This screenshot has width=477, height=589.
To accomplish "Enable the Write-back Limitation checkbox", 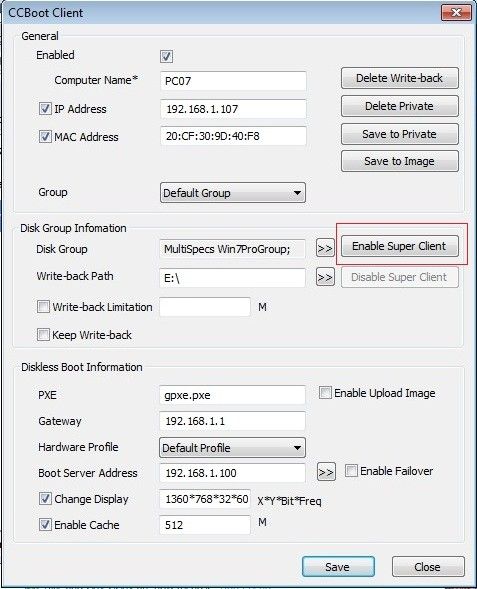I will (43, 307).
